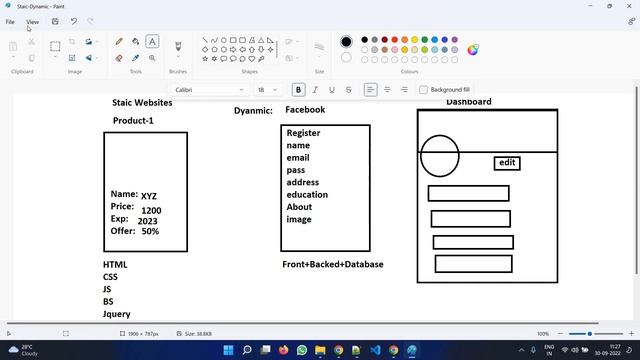Select the yellow colour swatch
The image size is (640, 360).
point(415,40)
